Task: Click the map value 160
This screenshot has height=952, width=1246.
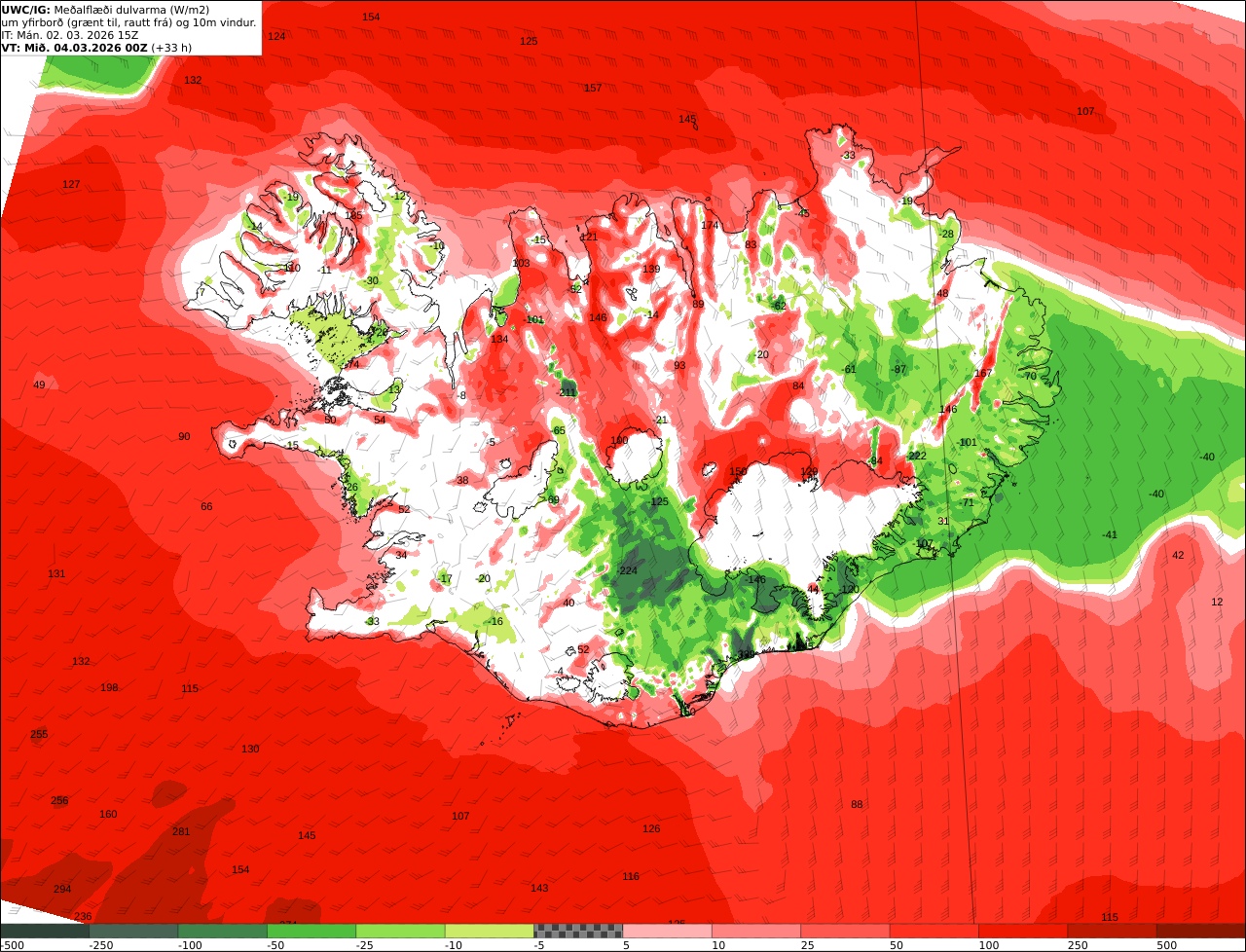Action: [x=108, y=814]
